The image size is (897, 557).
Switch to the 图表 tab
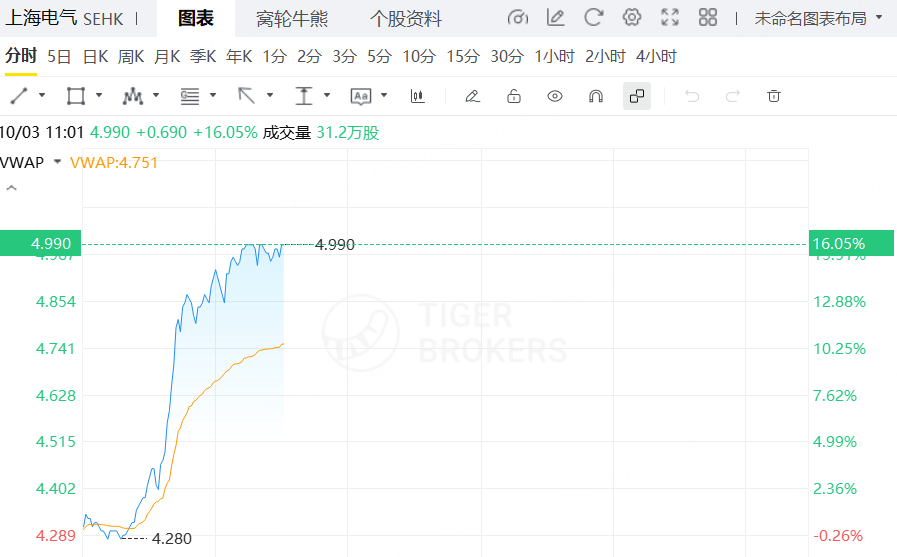196,18
